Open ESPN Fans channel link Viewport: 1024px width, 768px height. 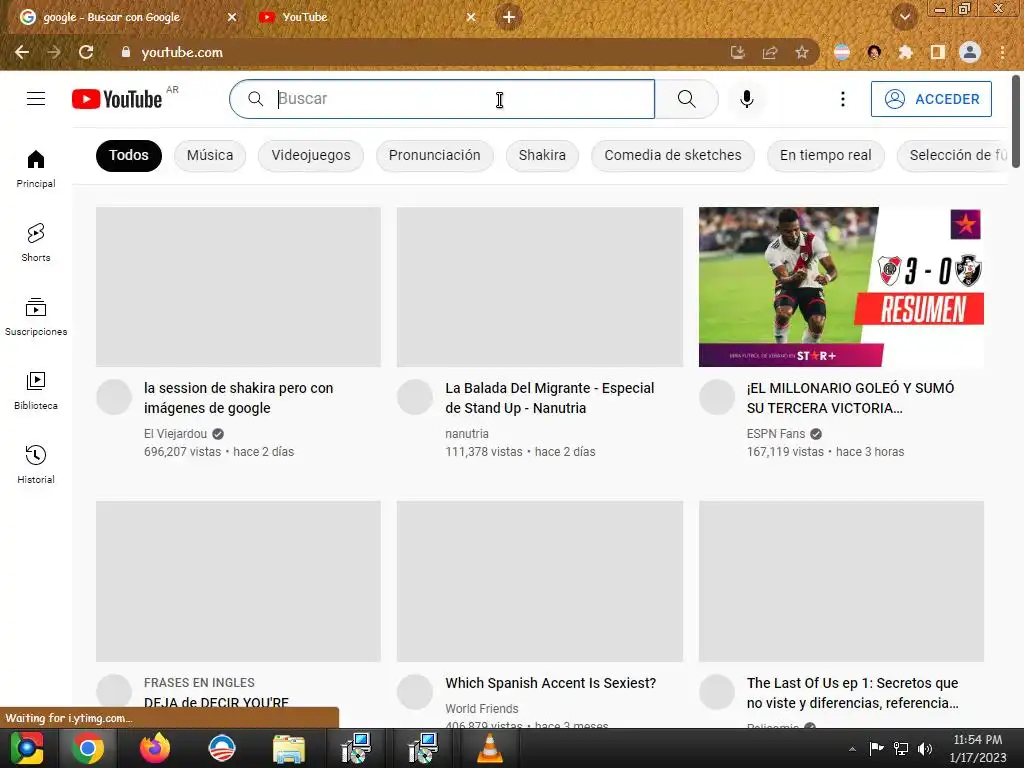coord(776,434)
